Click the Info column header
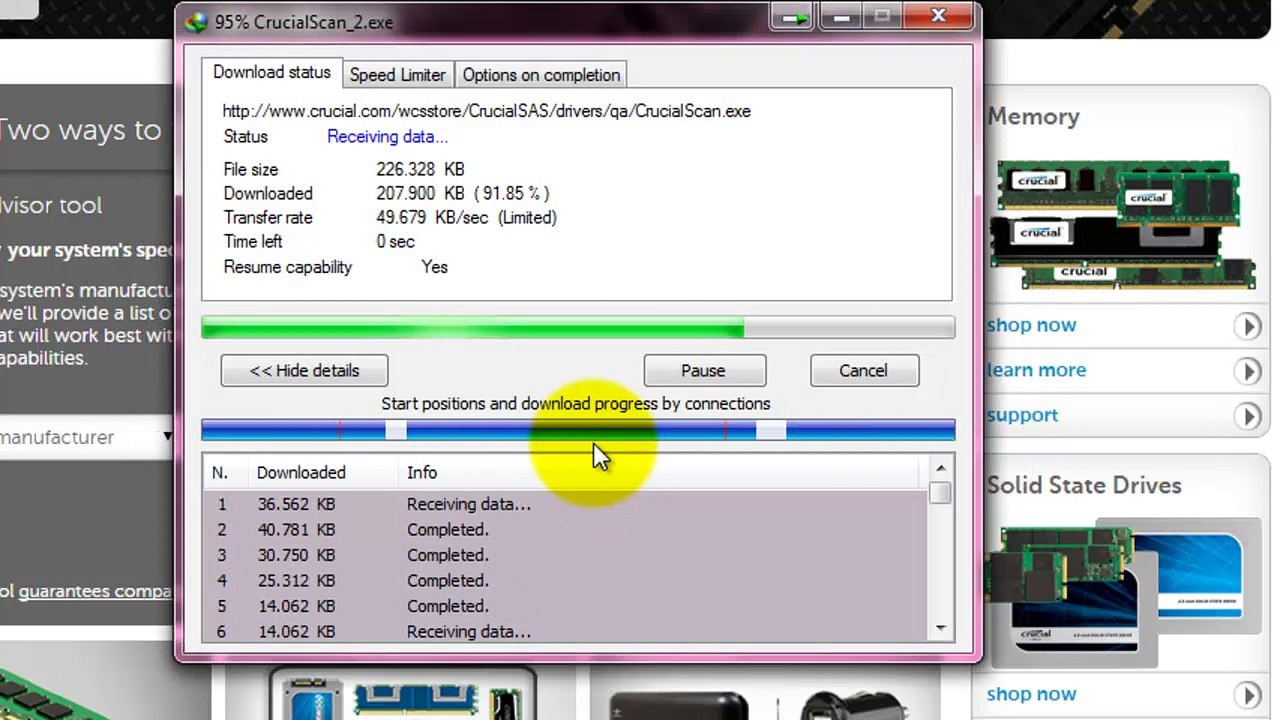This screenshot has width=1280, height=720. click(x=422, y=472)
